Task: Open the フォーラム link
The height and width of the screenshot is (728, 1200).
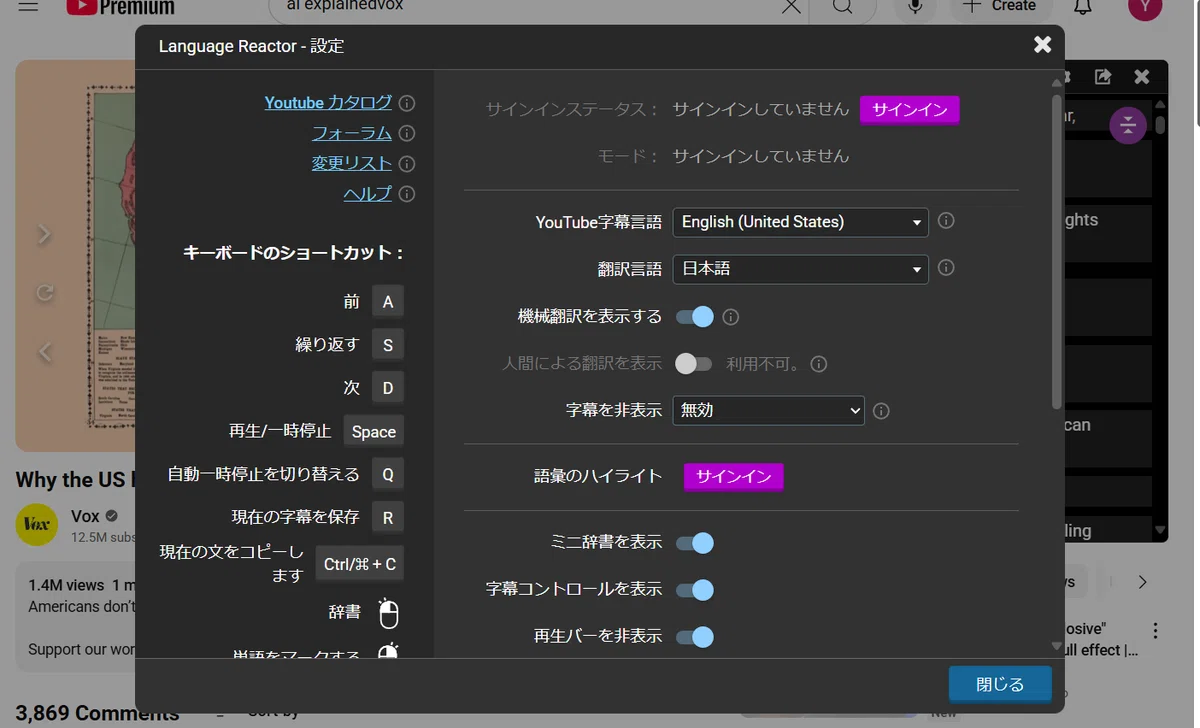Action: pos(352,133)
